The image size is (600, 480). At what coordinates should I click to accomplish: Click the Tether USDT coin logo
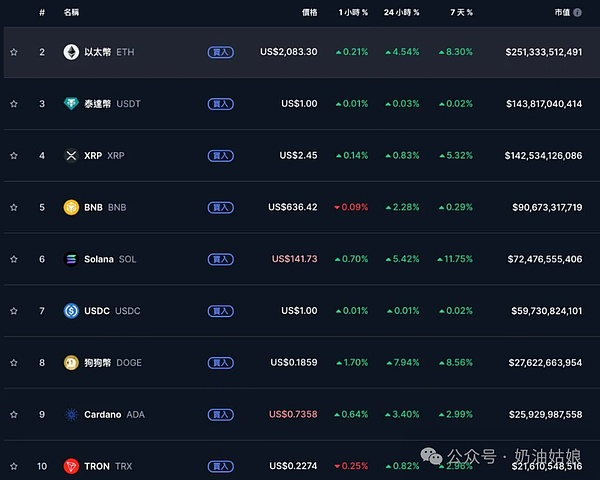point(71,104)
